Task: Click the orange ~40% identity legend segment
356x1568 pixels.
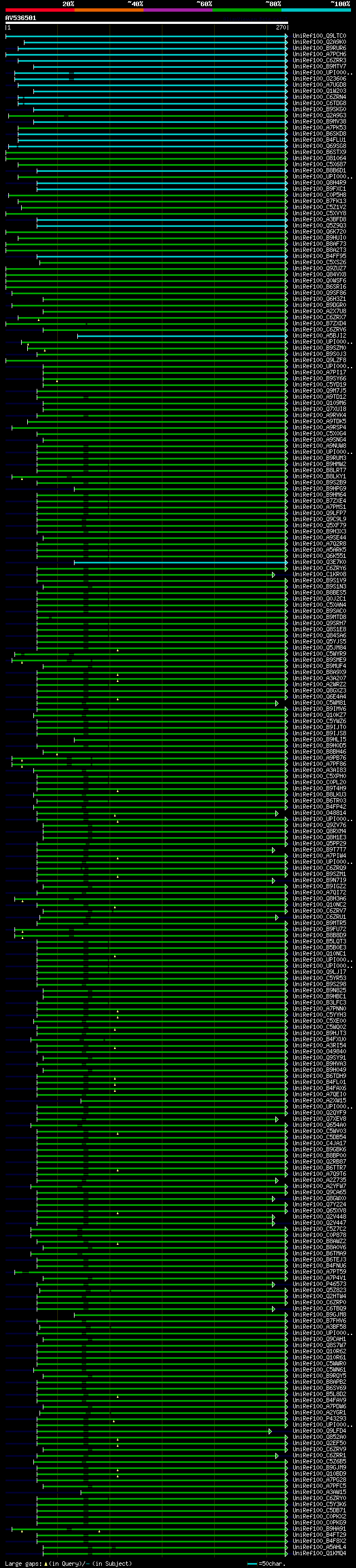Action: tap(108, 11)
